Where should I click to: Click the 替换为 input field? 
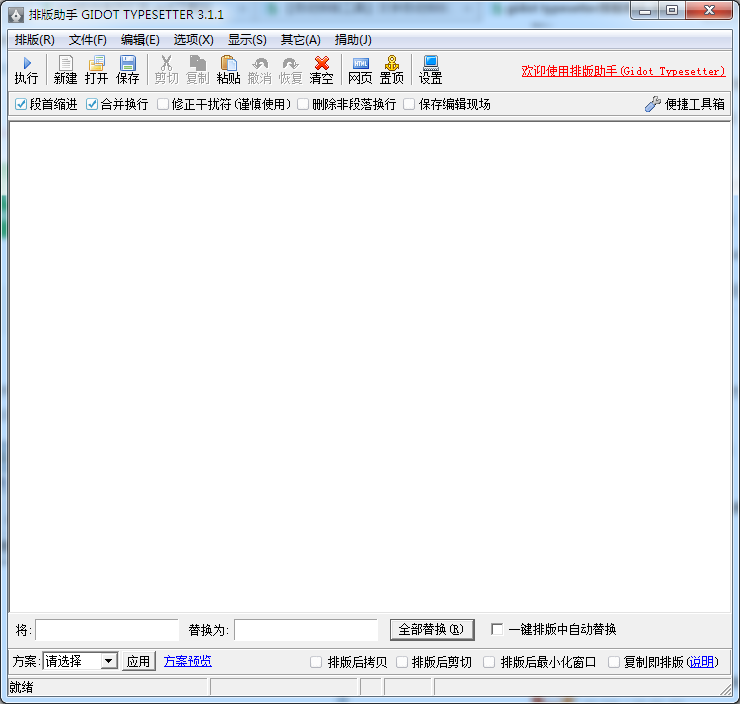[x=306, y=629]
